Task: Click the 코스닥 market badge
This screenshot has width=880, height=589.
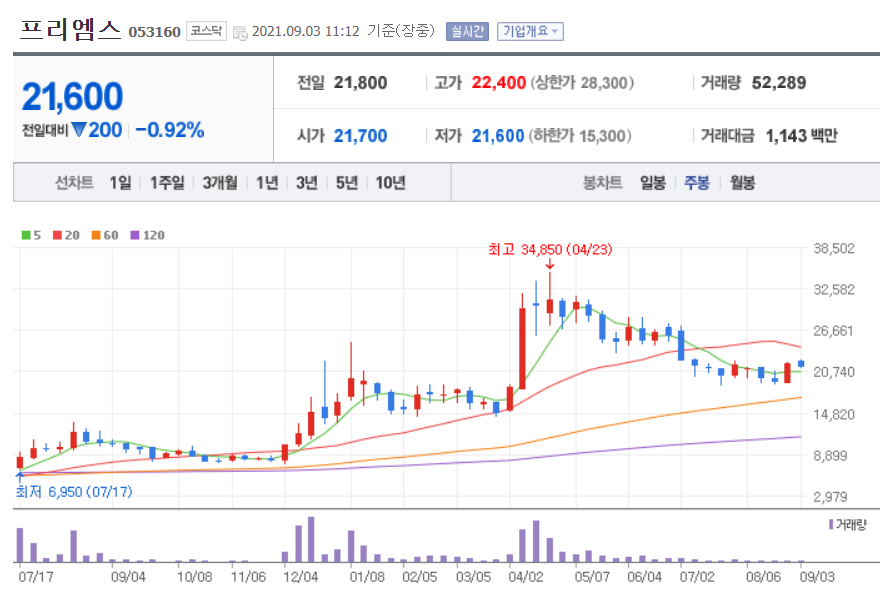Action: pos(205,30)
